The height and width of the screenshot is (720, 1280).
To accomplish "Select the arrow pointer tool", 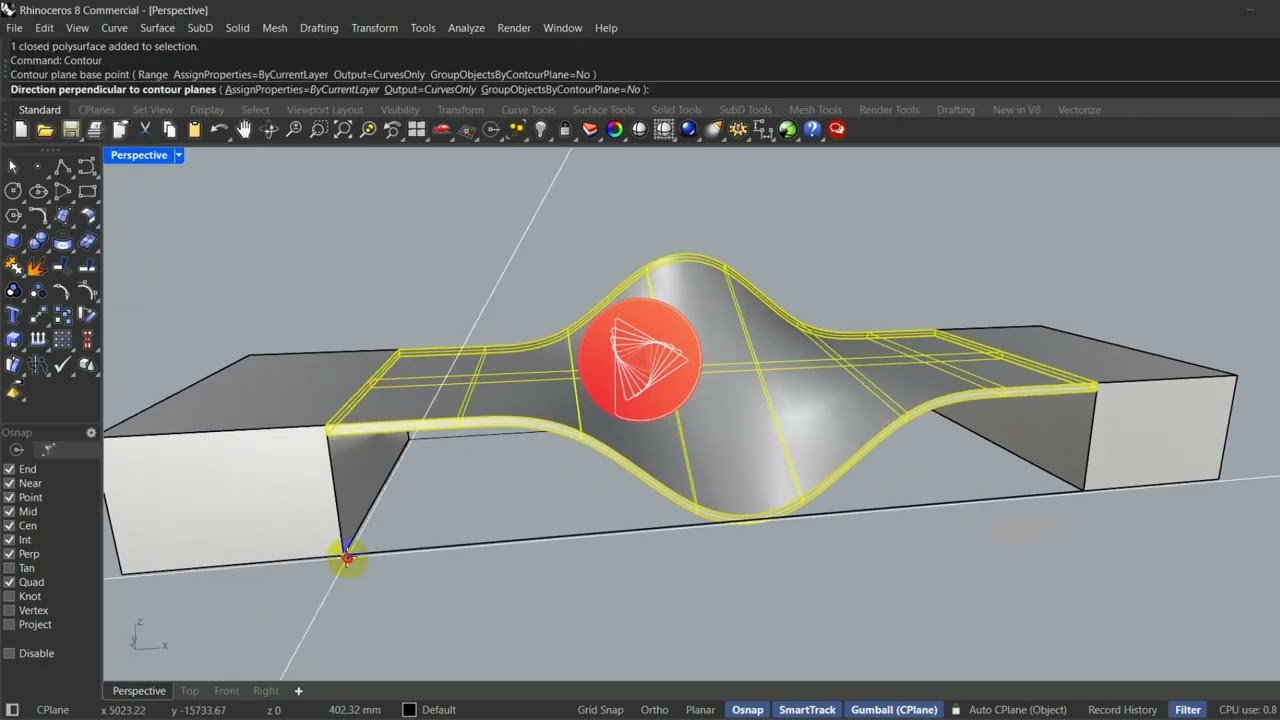I will (x=13, y=166).
